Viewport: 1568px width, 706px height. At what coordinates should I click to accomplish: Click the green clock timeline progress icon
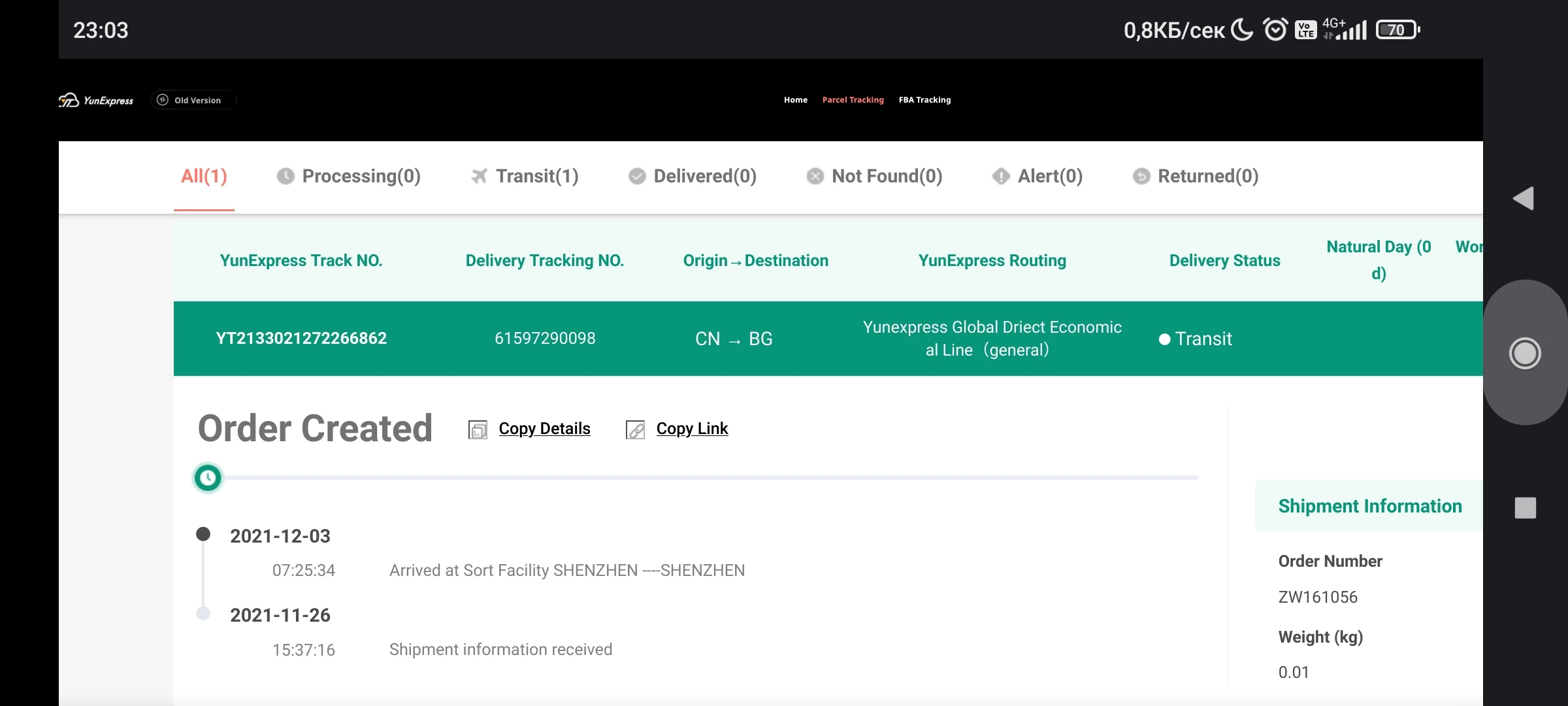[208, 478]
